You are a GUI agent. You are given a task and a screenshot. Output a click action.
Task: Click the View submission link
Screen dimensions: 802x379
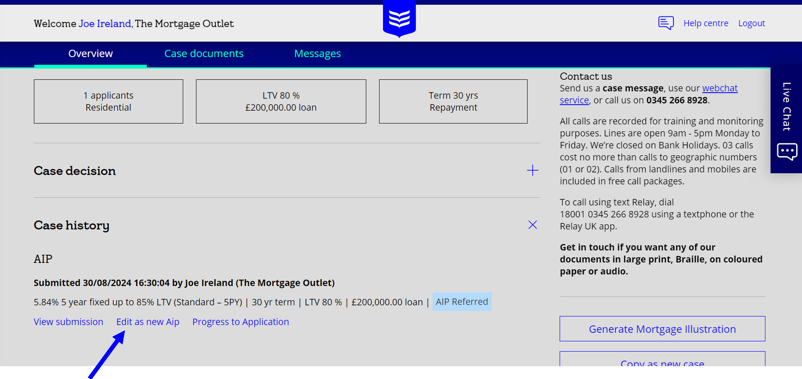(x=68, y=322)
